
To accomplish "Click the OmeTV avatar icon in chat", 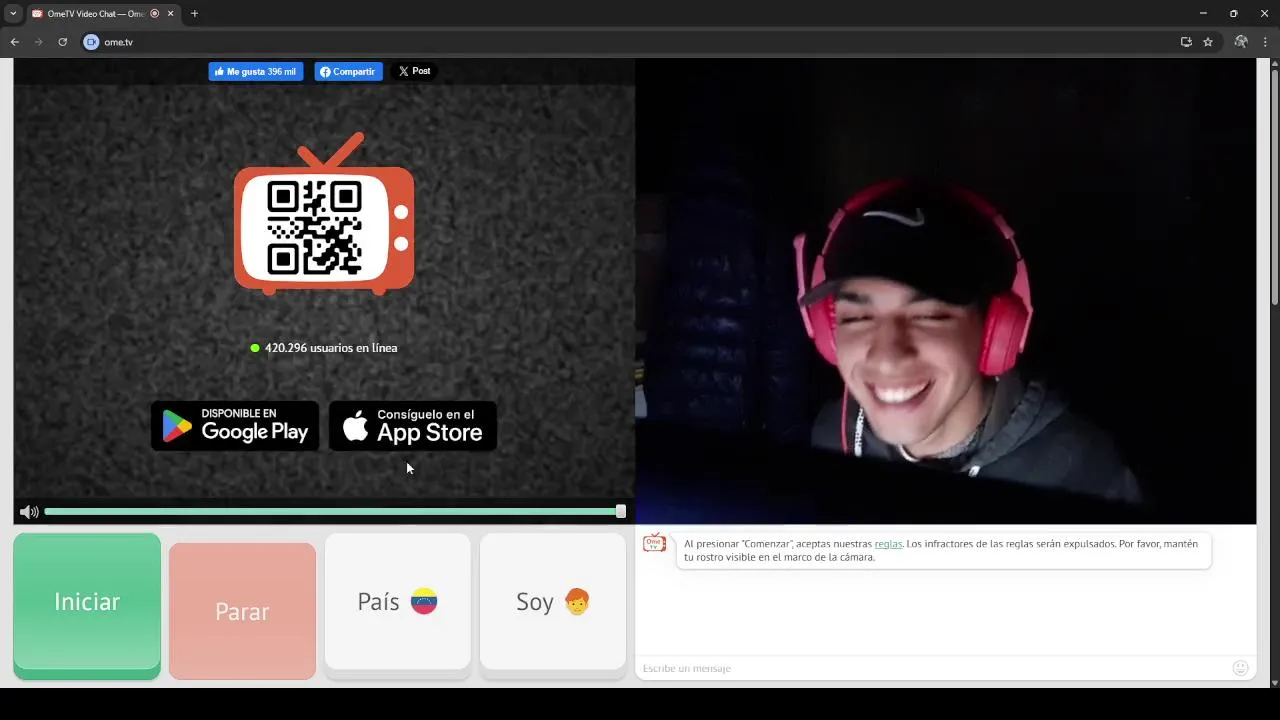I will click(x=655, y=543).
